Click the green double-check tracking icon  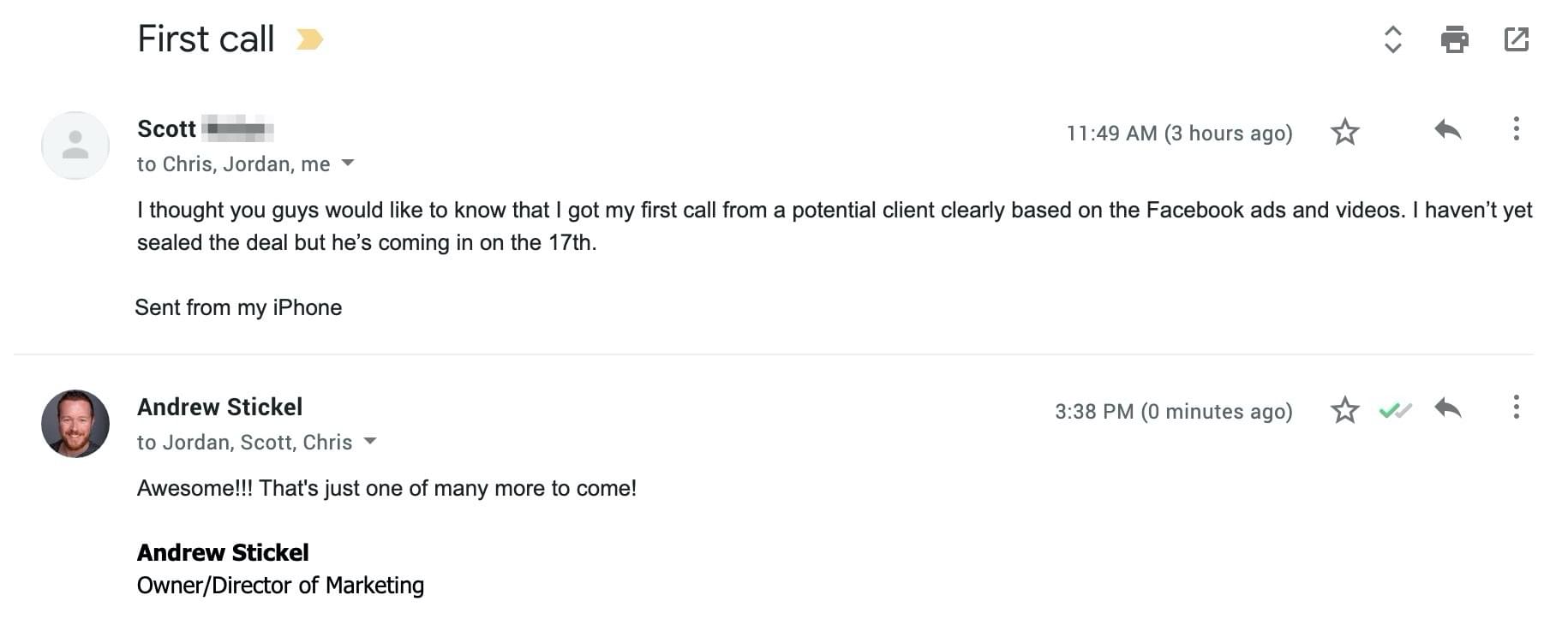pyautogui.click(x=1395, y=411)
